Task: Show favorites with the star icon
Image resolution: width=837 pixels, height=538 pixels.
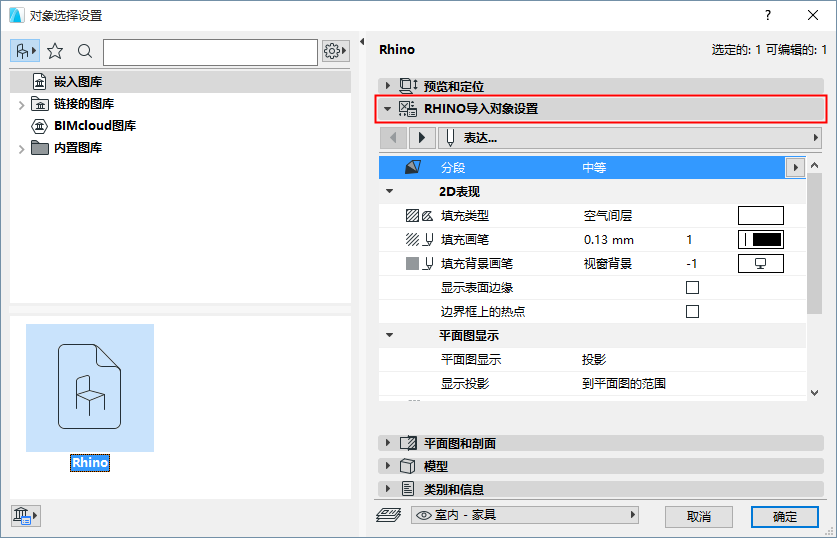Action: tap(55, 51)
